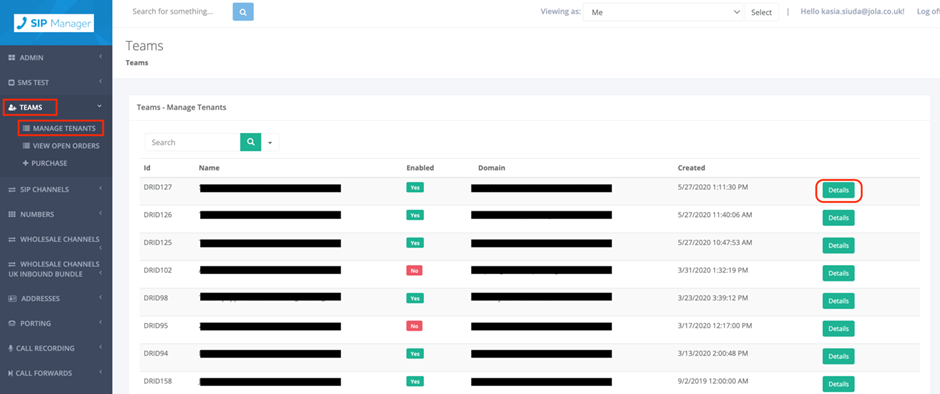The width and height of the screenshot is (940, 394).
Task: Click the SMS Test icon in sidebar
Action: click(11, 83)
